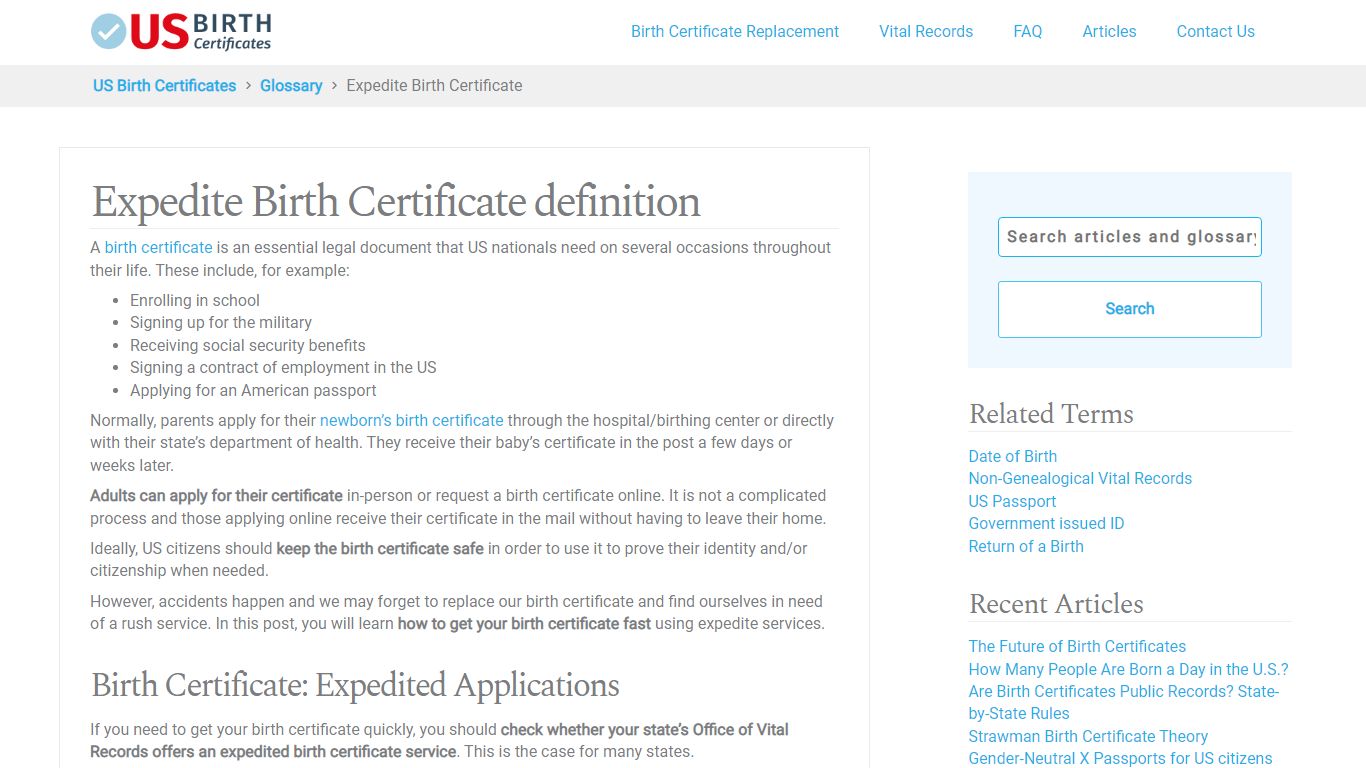Follow the 'birth certificate' inline link
Image resolution: width=1366 pixels, height=768 pixels.
pyautogui.click(x=159, y=248)
